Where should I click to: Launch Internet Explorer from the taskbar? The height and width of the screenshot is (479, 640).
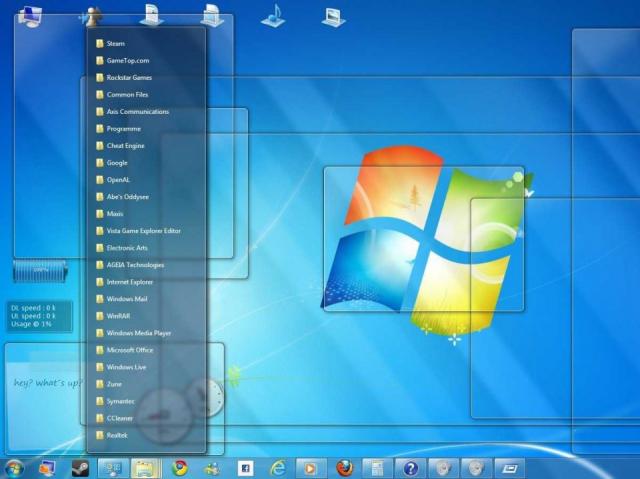point(278,468)
